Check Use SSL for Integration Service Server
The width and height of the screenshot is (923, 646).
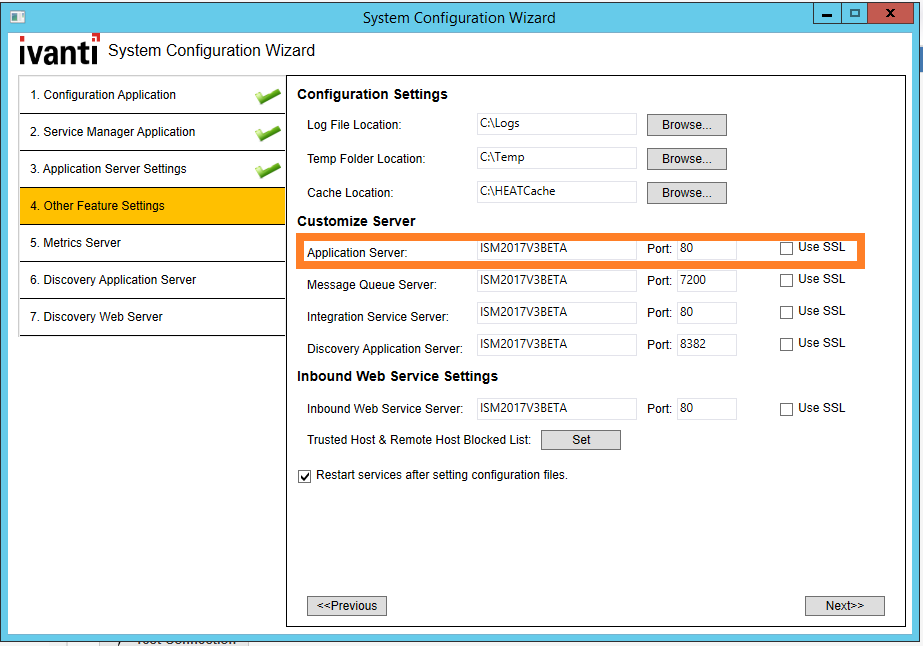pyautogui.click(x=787, y=312)
